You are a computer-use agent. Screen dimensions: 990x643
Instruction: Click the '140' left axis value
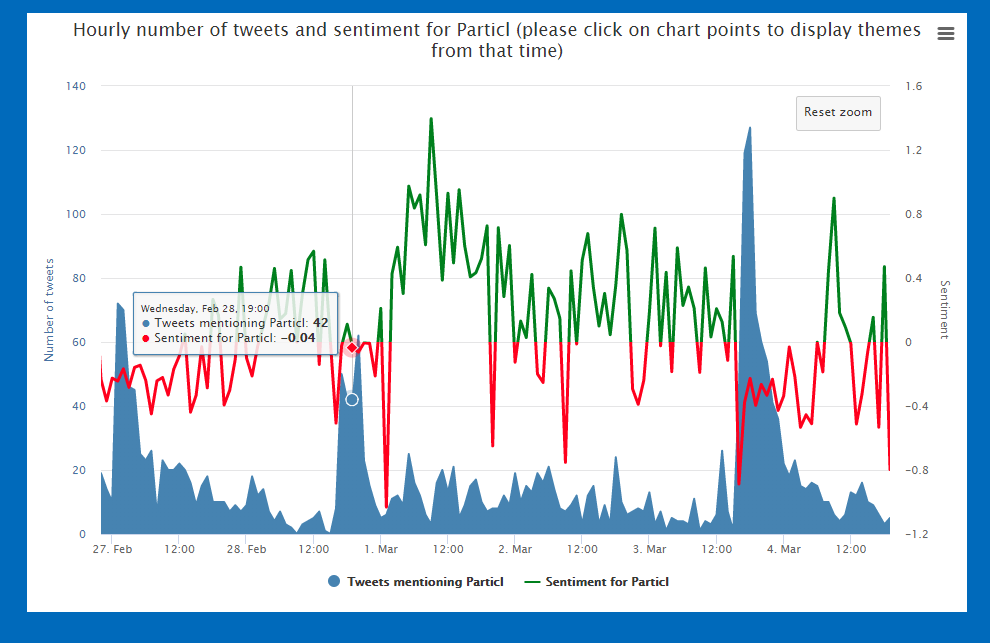click(x=76, y=86)
